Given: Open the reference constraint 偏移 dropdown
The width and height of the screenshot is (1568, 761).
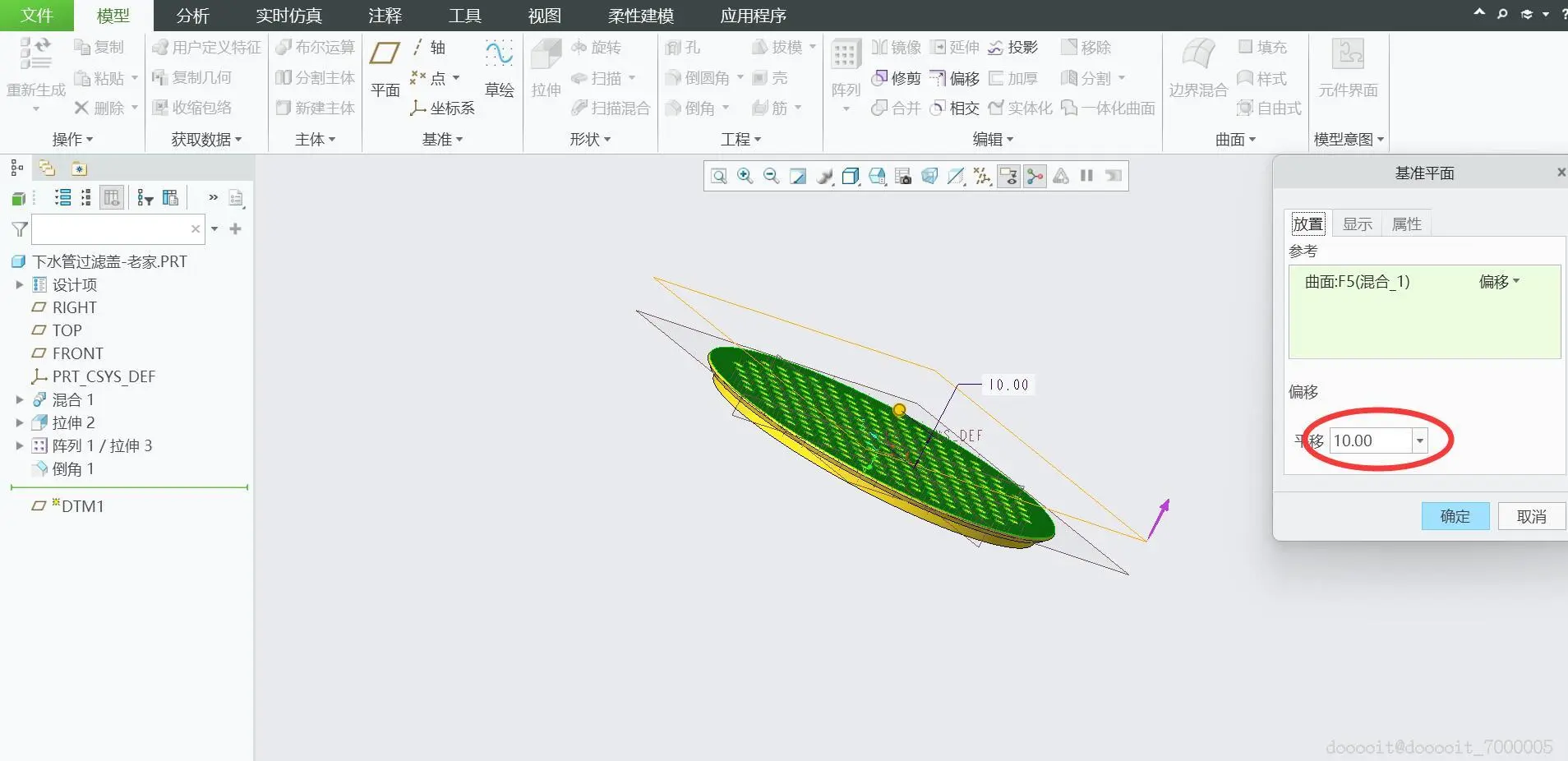Looking at the screenshot, I should (x=1500, y=281).
